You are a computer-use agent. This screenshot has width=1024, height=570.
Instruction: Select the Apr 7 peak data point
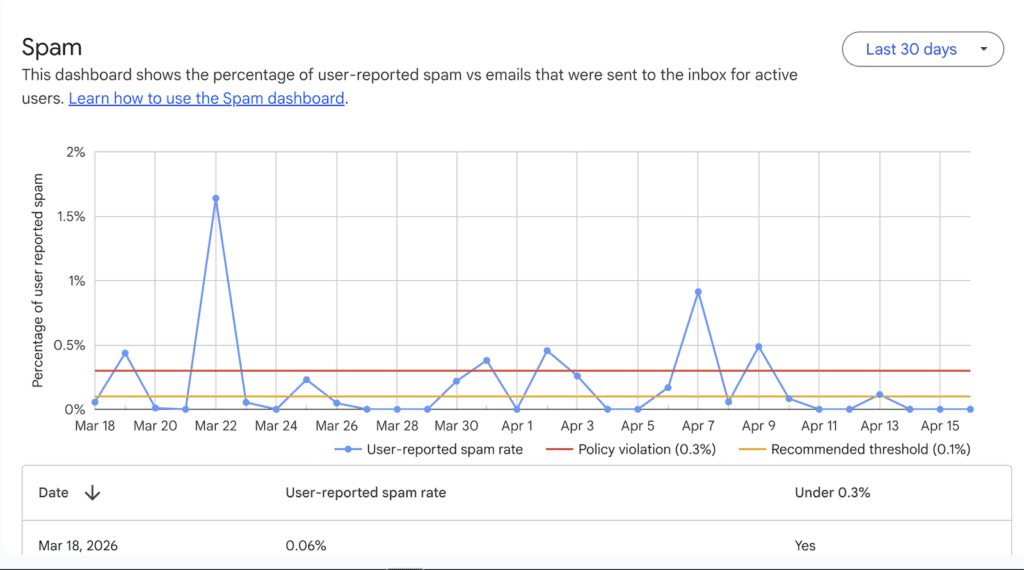698,292
